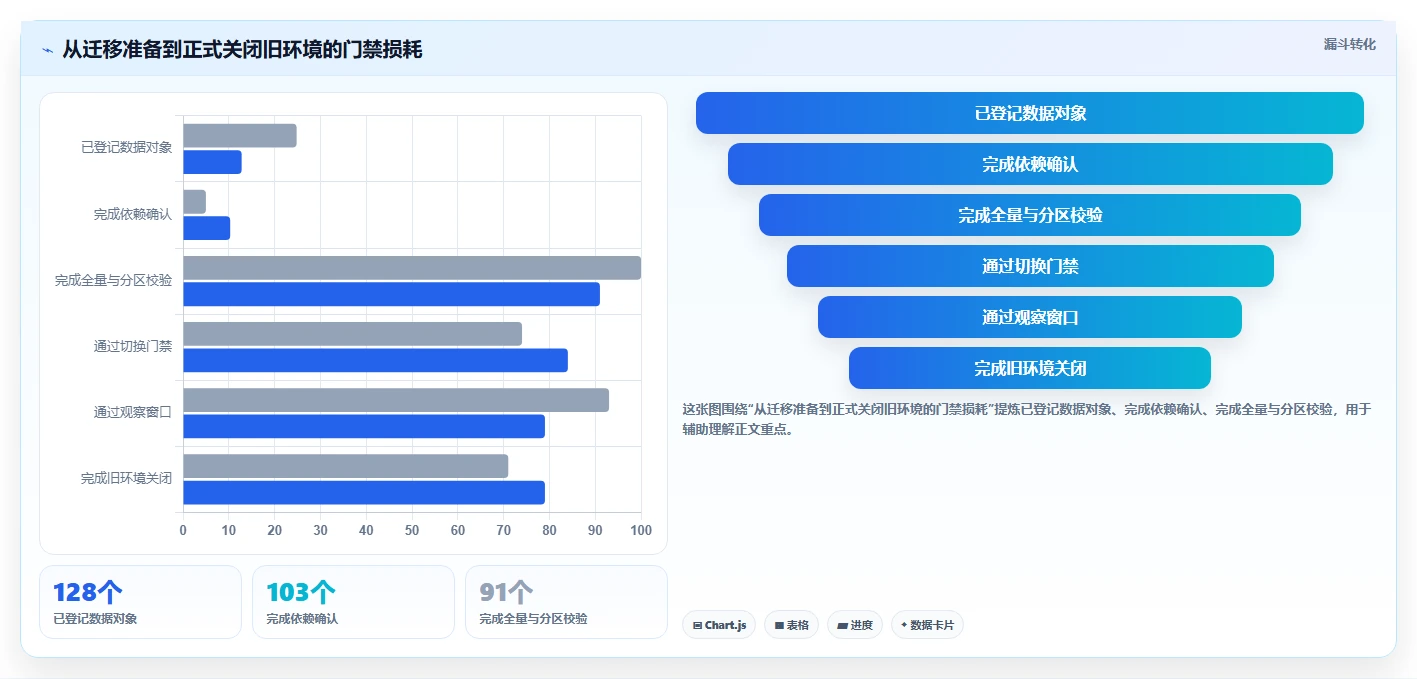Click gray bar for 已登记数据对象
This screenshot has width=1417, height=679.
click(240, 136)
